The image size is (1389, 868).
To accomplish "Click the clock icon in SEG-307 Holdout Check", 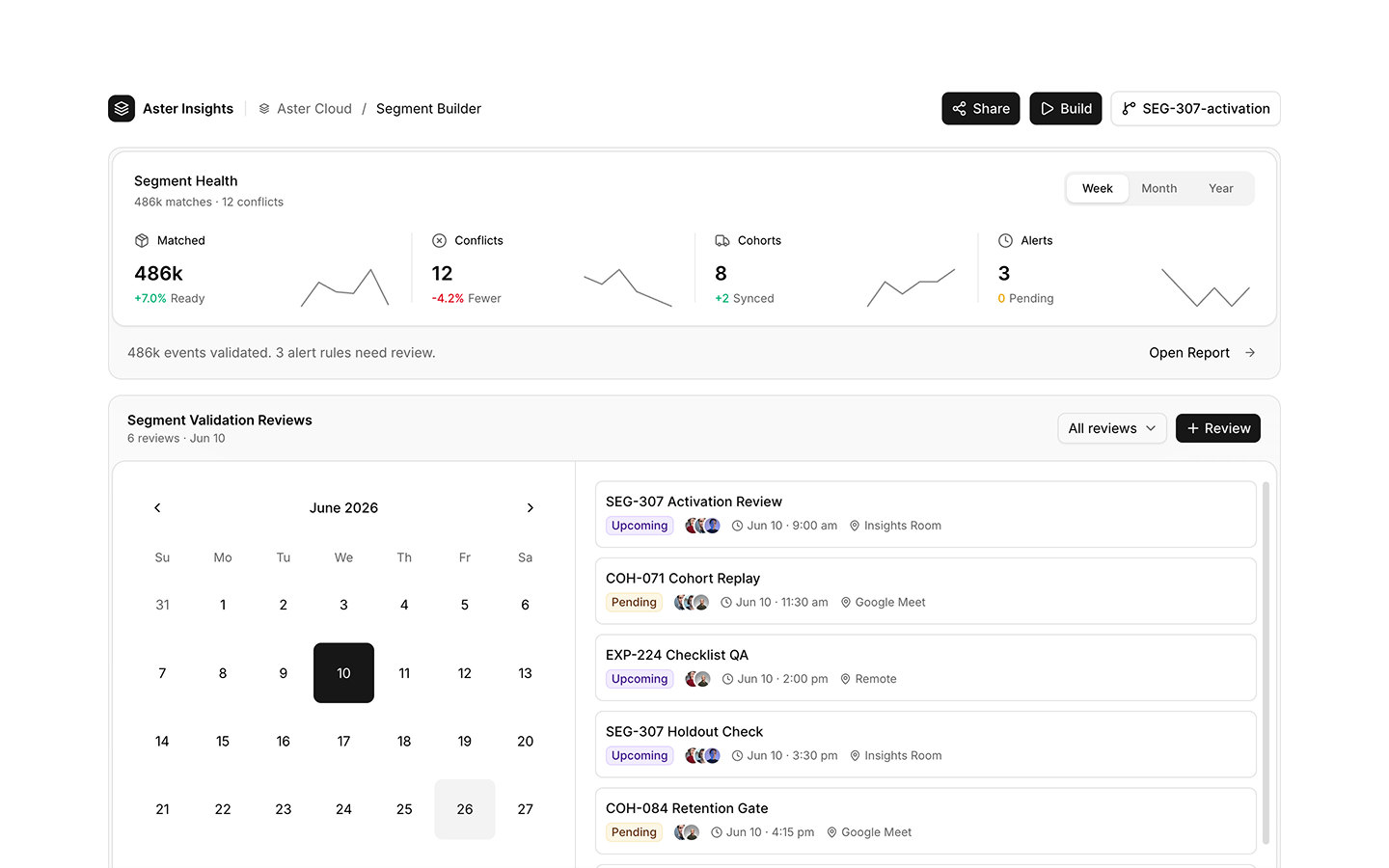I will [x=737, y=756].
